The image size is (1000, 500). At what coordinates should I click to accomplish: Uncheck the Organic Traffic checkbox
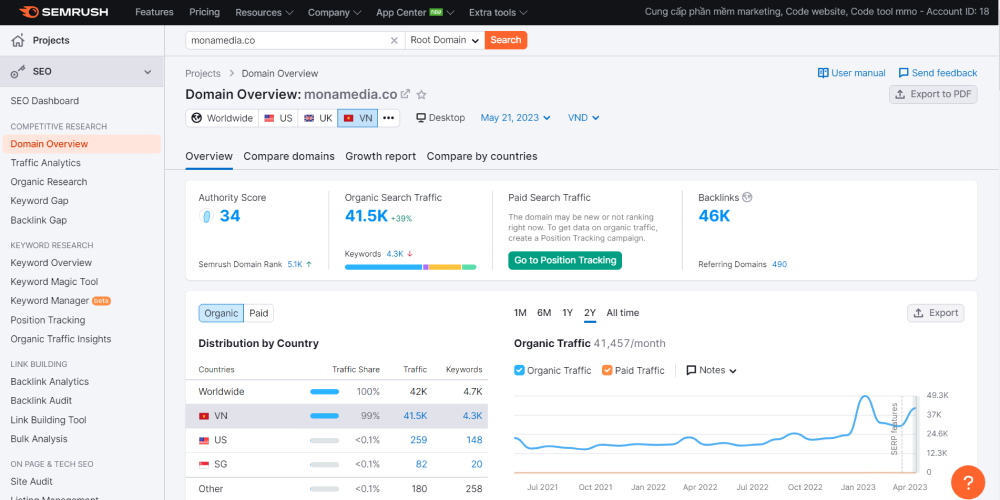coord(519,370)
